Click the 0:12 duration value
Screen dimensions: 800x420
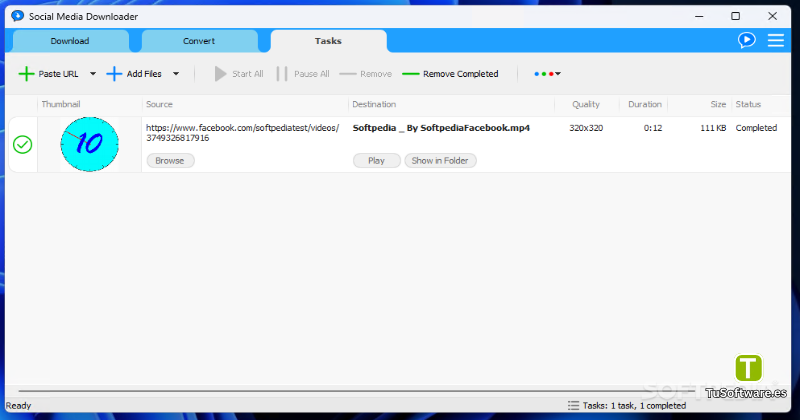coord(653,128)
